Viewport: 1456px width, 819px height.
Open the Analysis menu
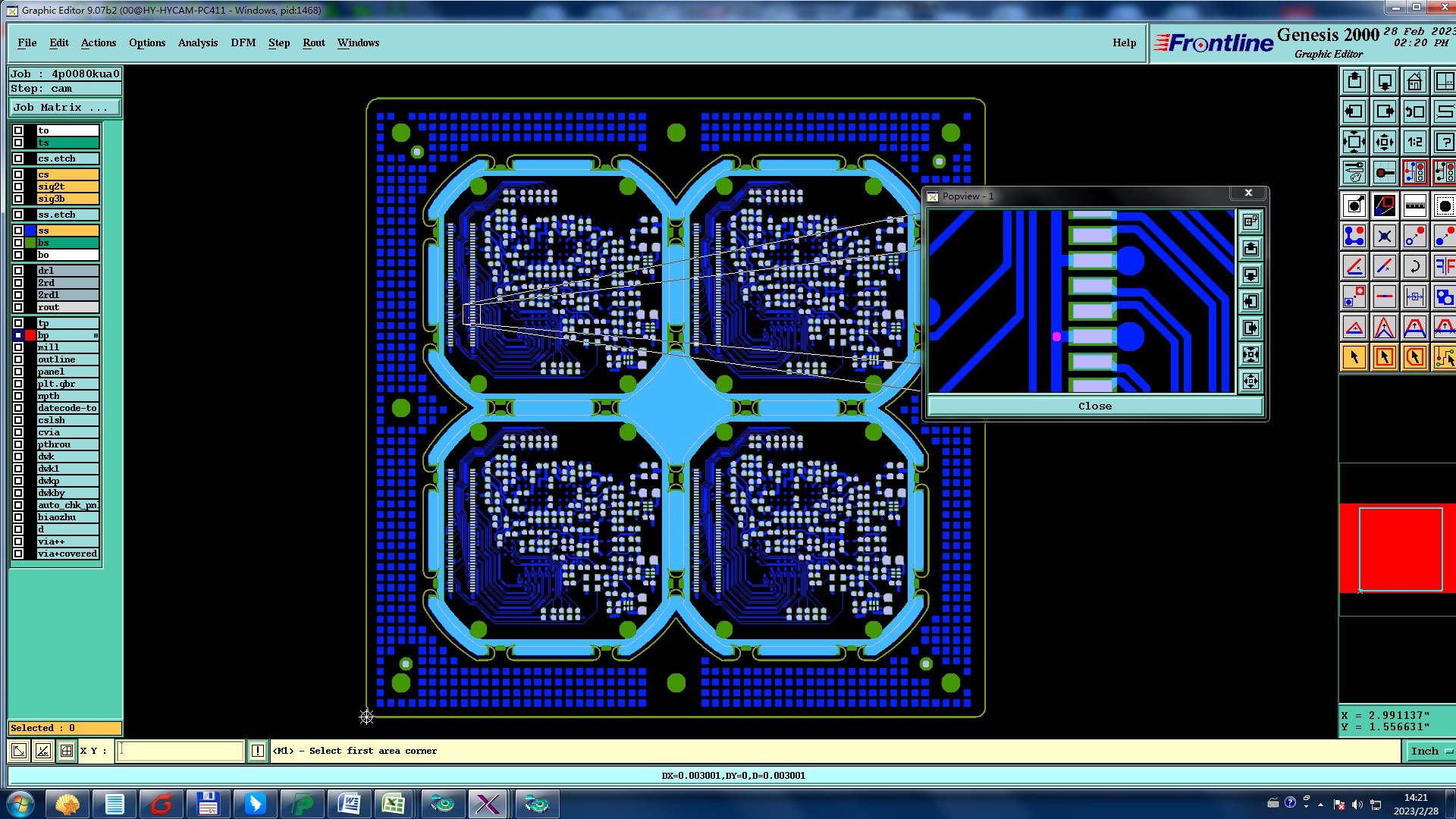click(x=197, y=43)
